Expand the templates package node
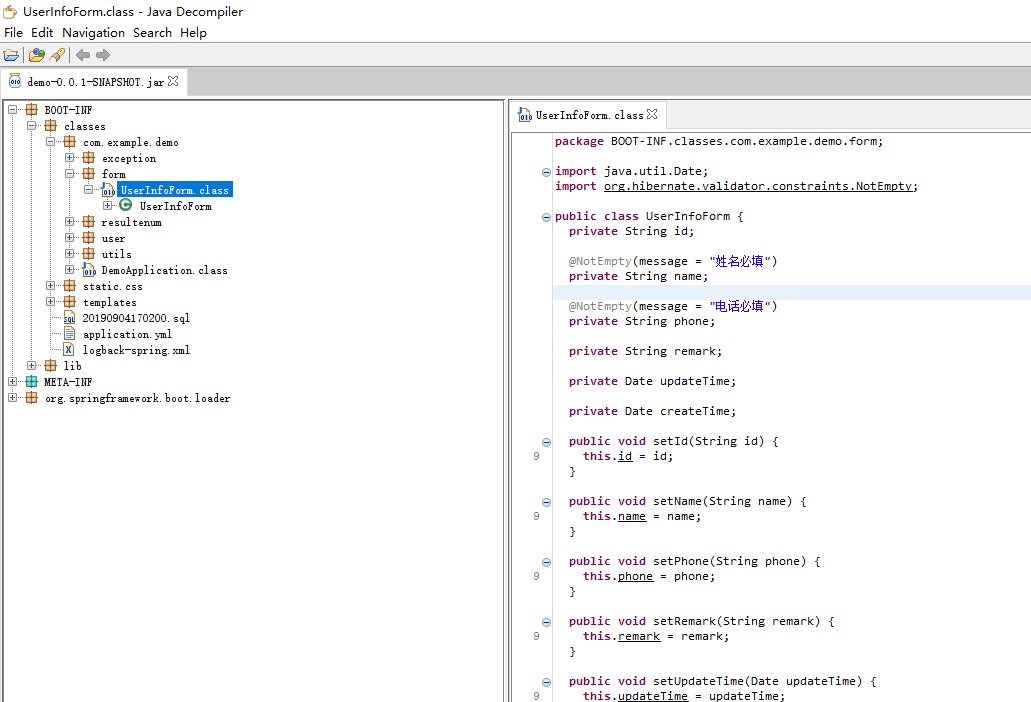Screen dimensions: 1031x702 (x=51, y=302)
